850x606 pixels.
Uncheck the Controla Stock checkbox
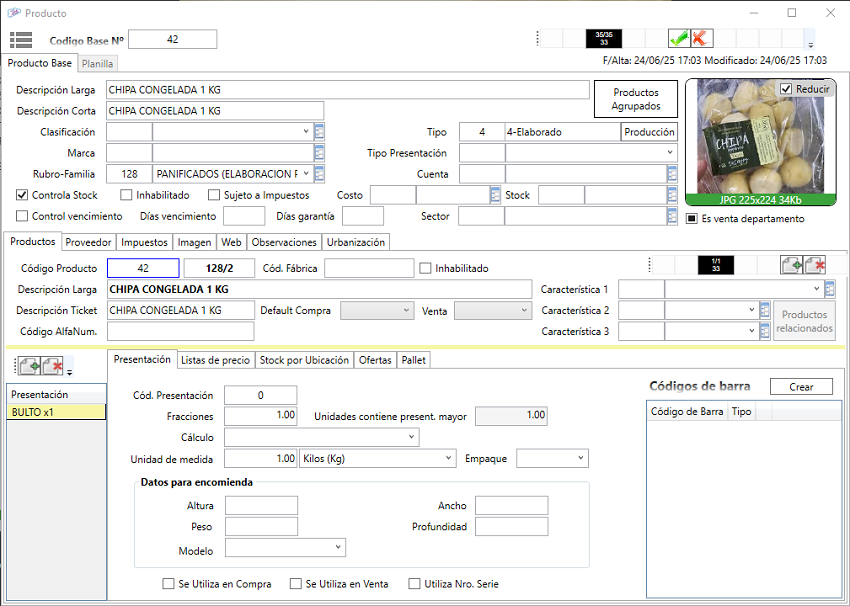click(x=23, y=195)
